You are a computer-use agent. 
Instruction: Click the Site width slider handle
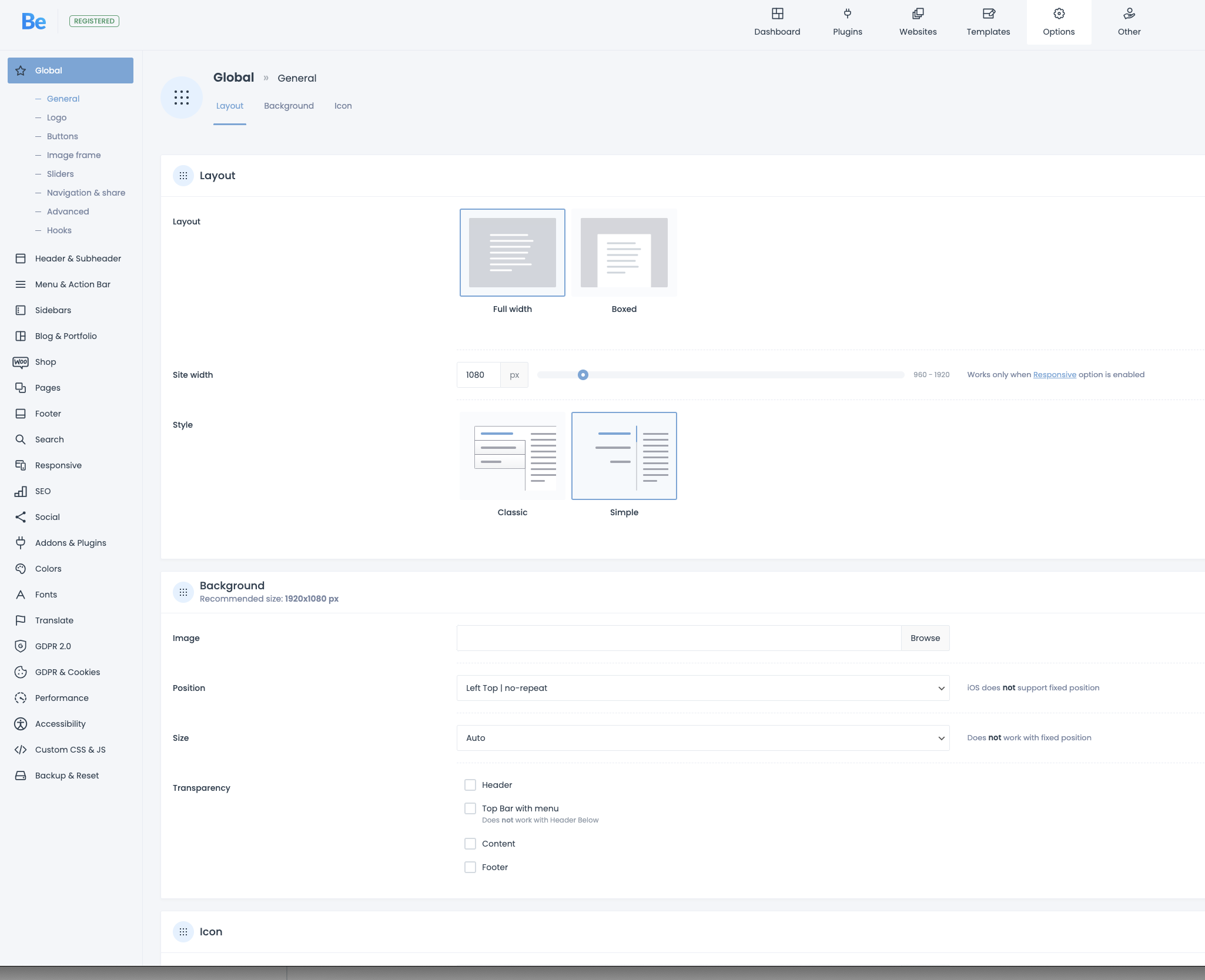tap(583, 375)
